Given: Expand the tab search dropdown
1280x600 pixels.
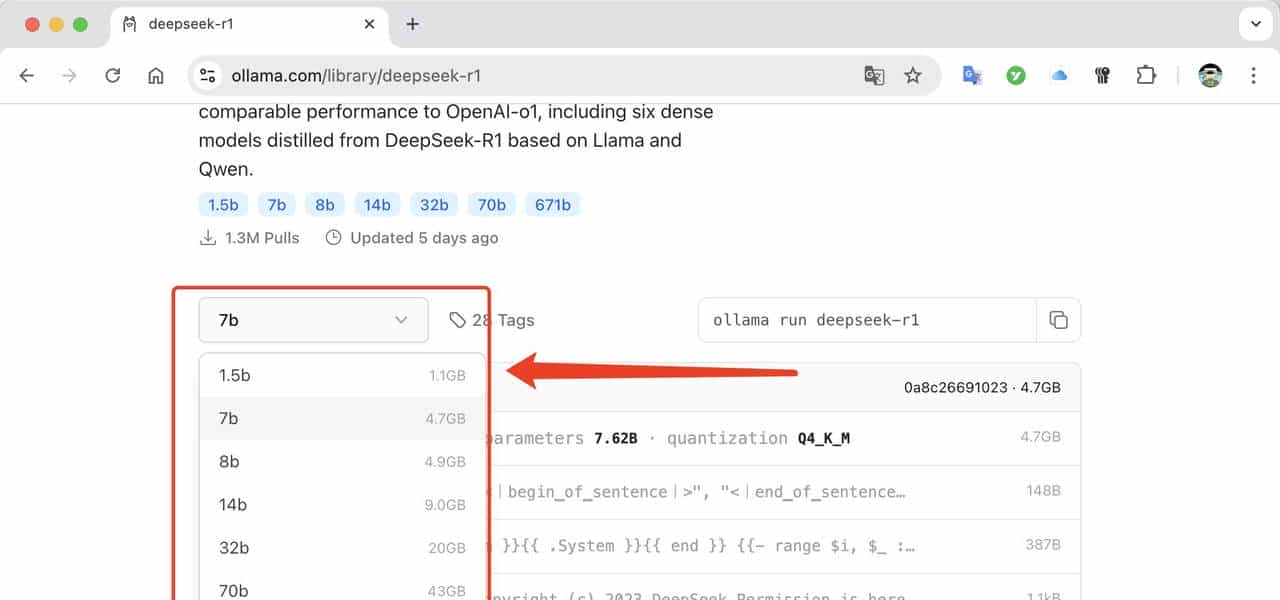Looking at the screenshot, I should pos(1255,24).
